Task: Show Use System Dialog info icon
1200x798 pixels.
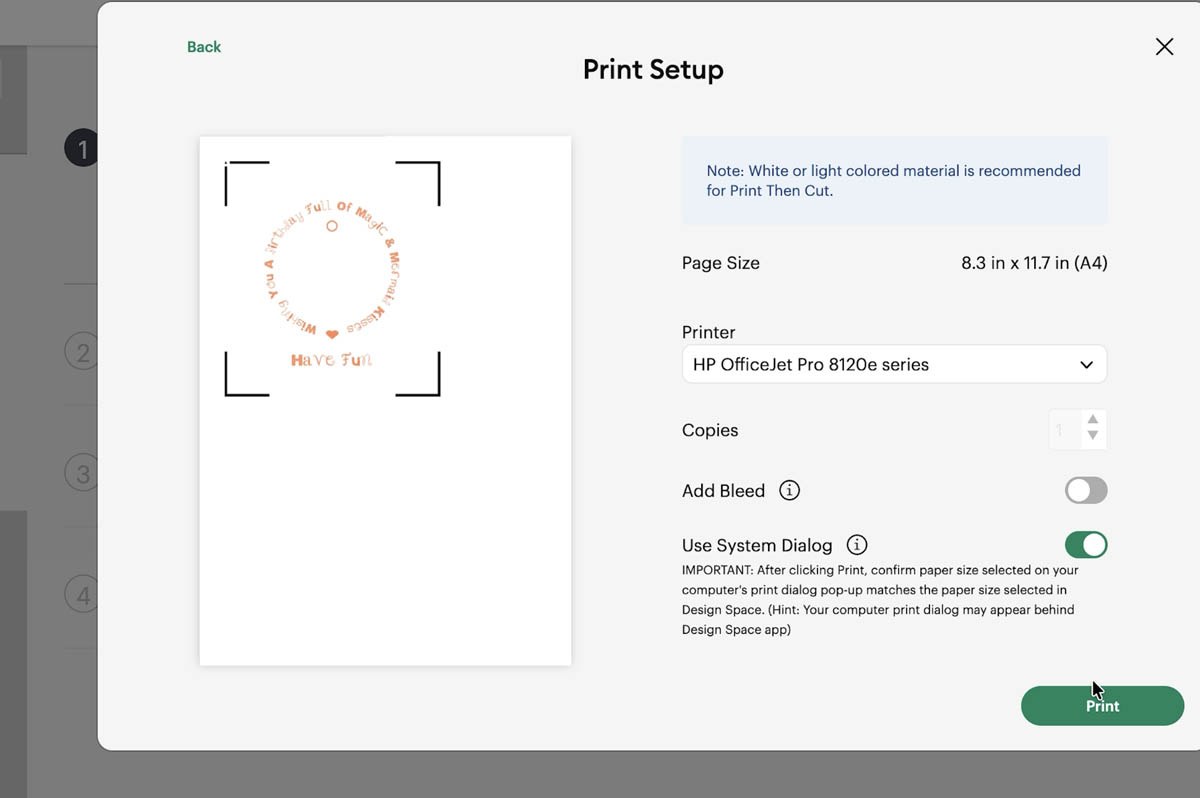Action: (x=857, y=545)
